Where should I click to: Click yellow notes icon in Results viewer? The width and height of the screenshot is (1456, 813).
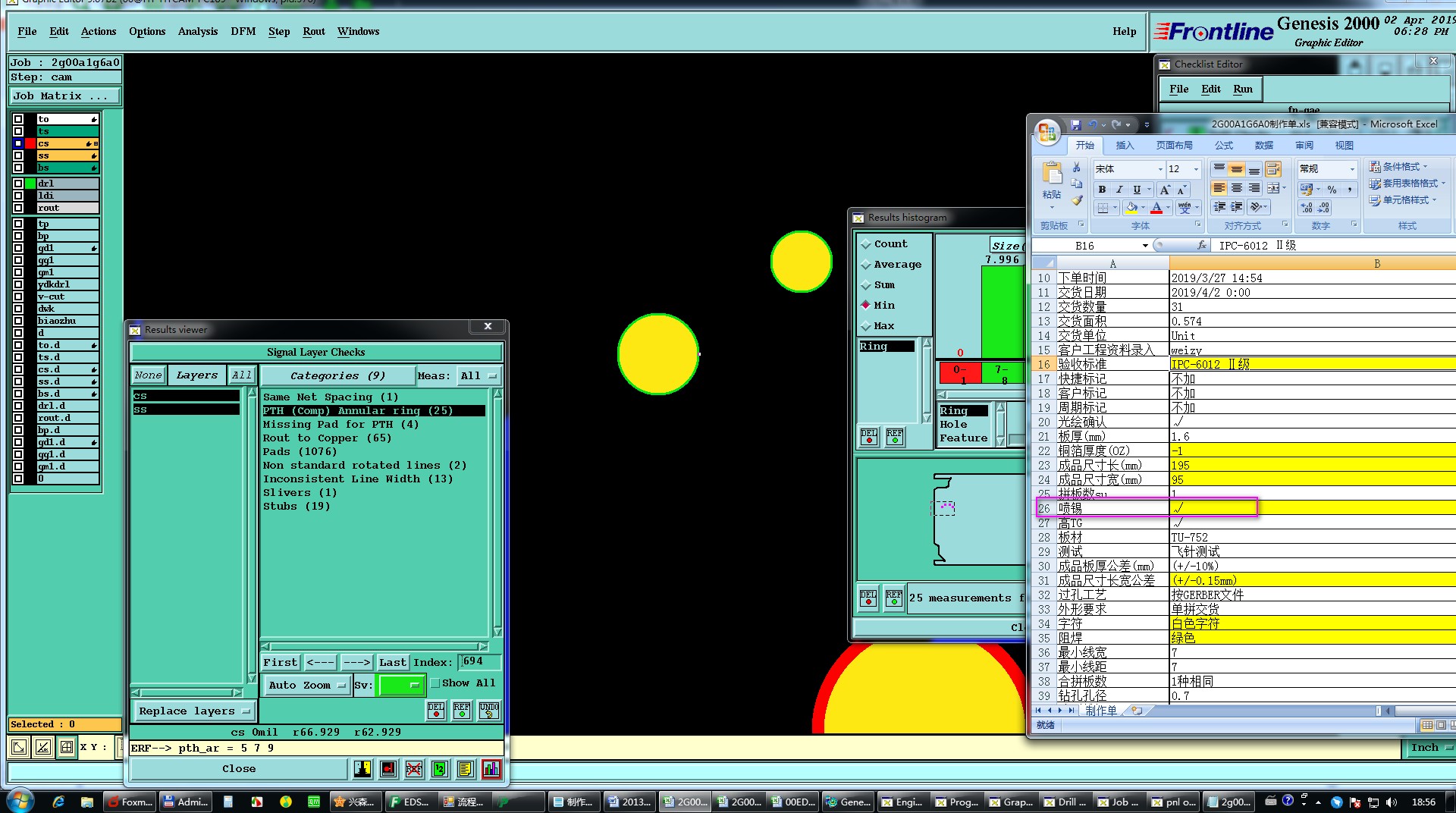point(465,769)
